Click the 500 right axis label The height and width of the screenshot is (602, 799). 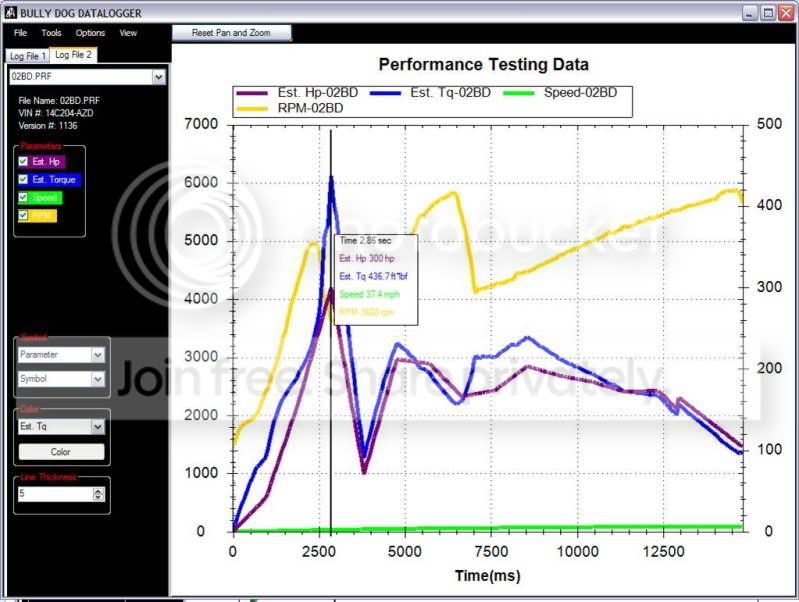(x=769, y=124)
